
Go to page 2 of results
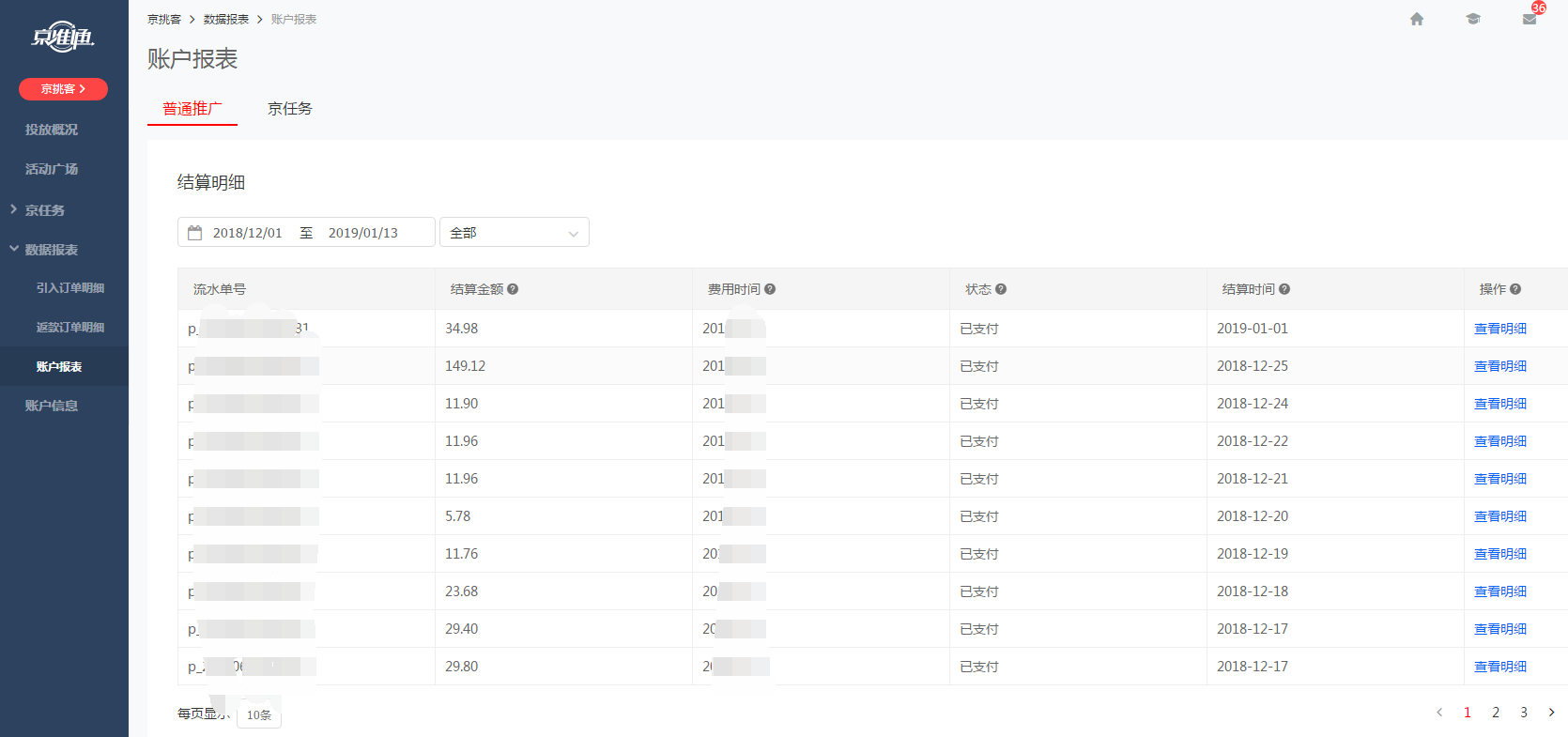tap(1496, 713)
